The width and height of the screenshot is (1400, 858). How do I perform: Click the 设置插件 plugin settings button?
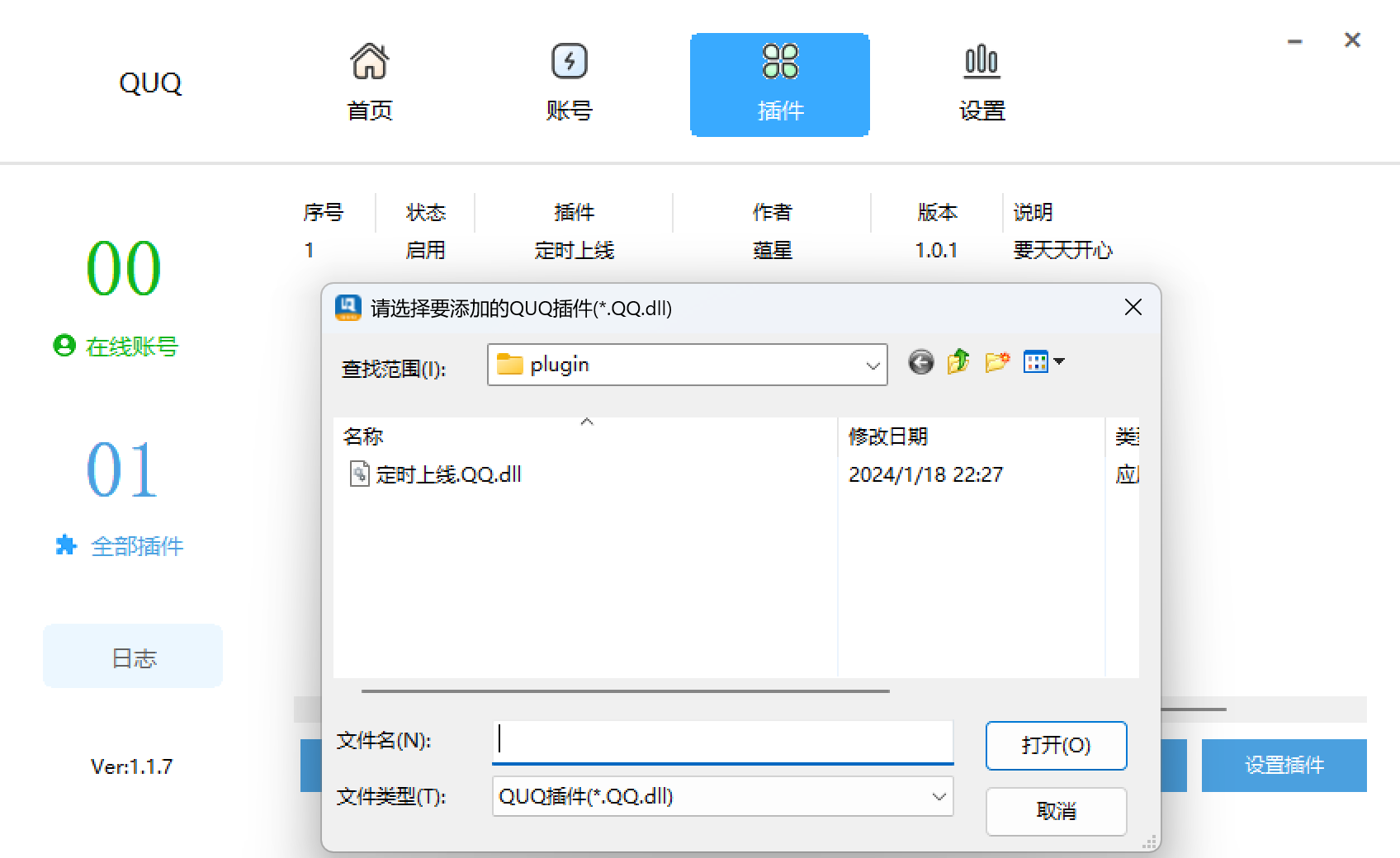point(1284,766)
